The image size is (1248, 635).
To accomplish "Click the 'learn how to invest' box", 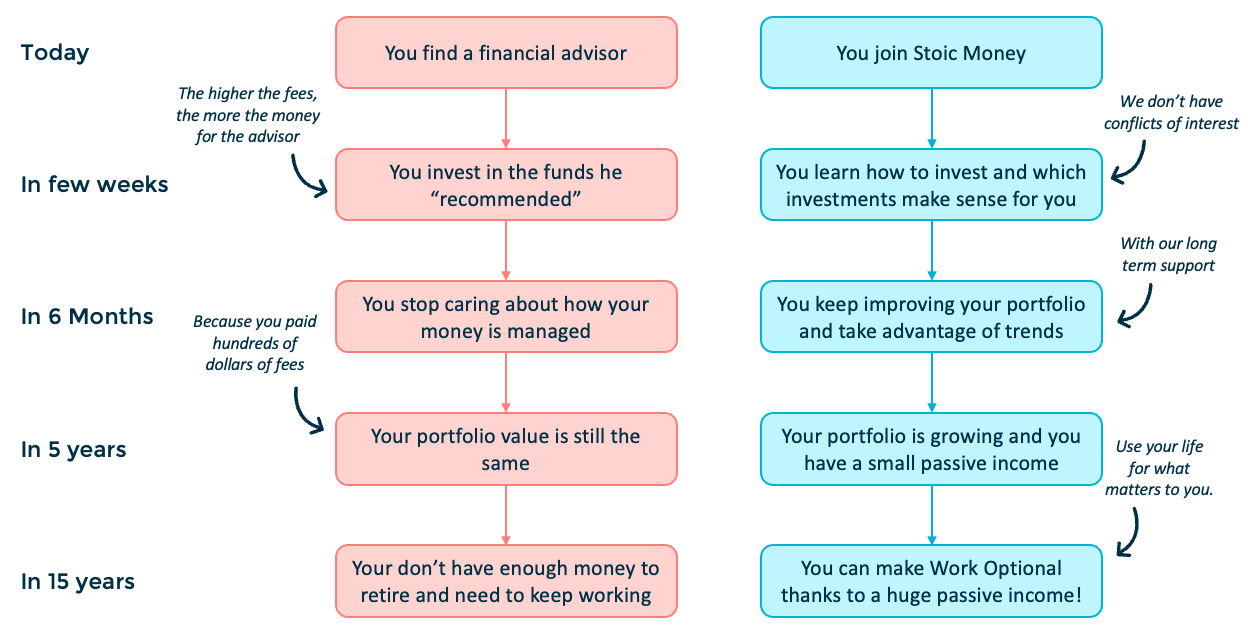I will (x=931, y=185).
